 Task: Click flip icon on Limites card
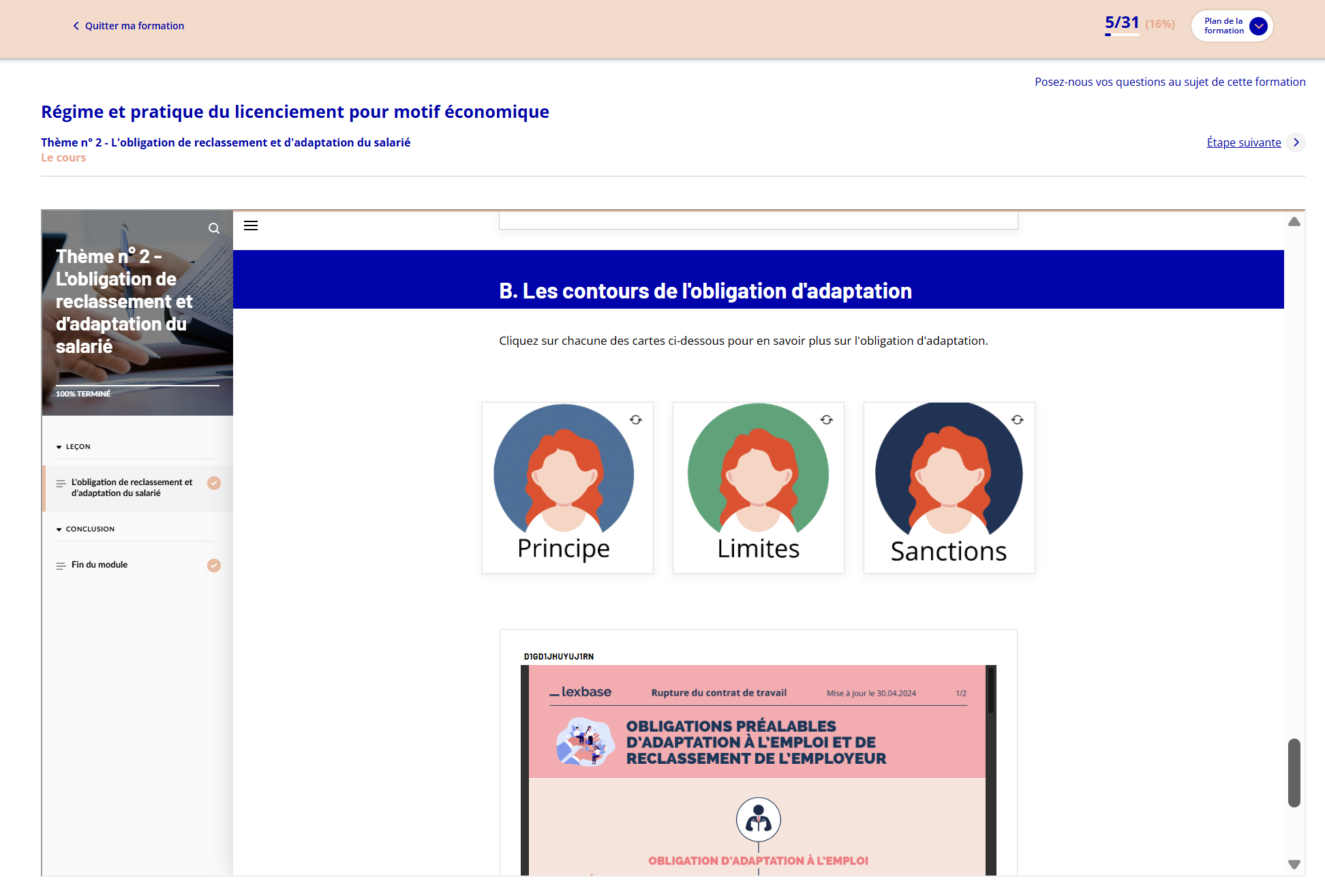click(x=827, y=420)
